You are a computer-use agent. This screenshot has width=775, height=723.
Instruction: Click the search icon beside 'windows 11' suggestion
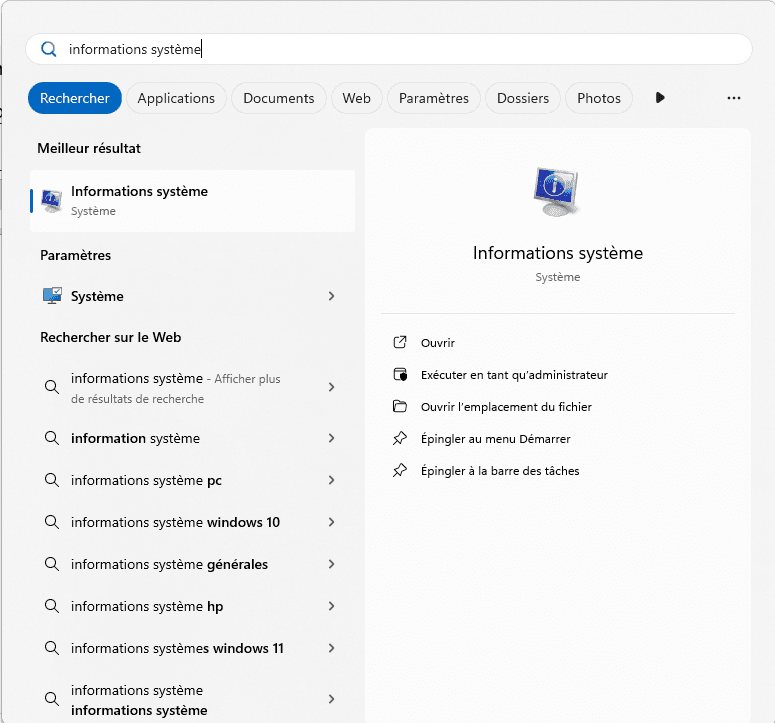pos(52,648)
